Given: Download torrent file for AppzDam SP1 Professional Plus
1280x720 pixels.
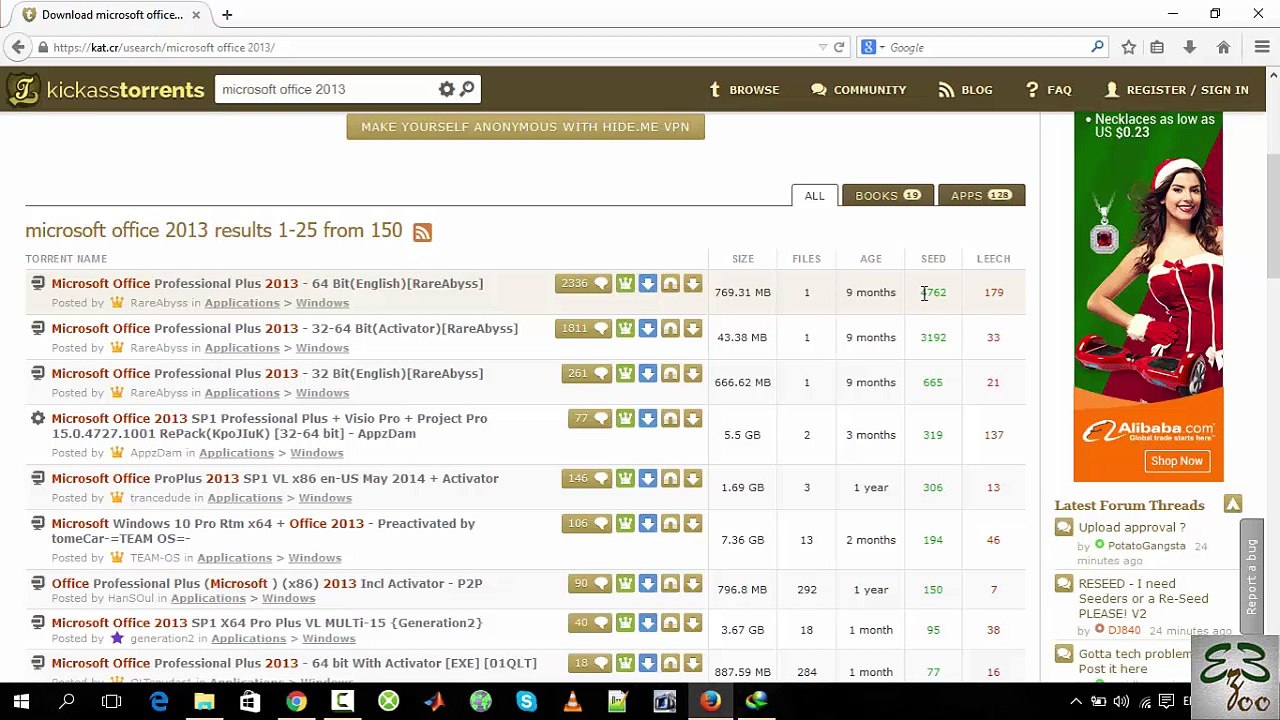Looking at the screenshot, I should point(692,419).
